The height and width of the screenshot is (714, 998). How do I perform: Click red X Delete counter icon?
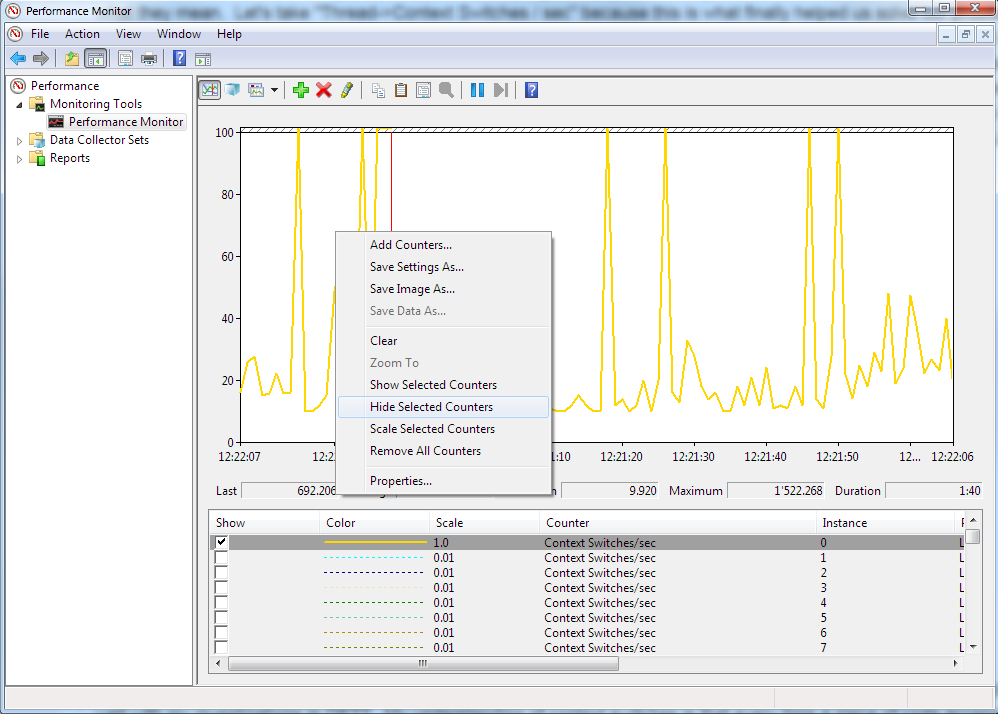point(323,90)
